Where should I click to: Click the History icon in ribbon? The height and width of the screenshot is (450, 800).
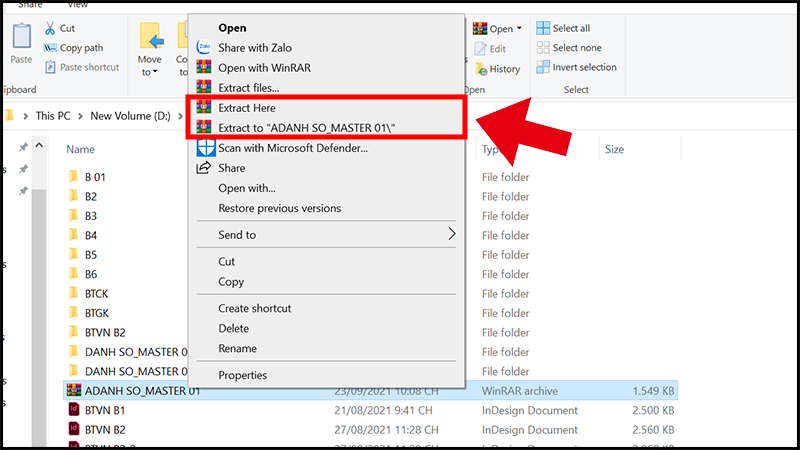click(481, 69)
